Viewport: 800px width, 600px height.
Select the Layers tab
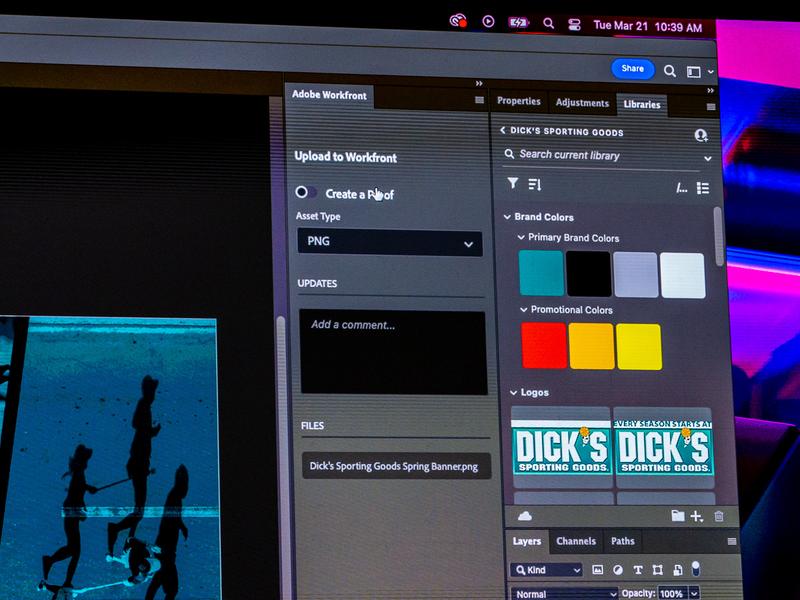click(527, 541)
